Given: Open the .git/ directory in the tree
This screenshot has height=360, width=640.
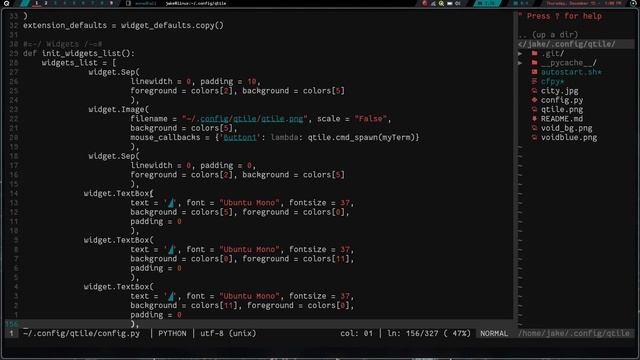Looking at the screenshot, I should (x=553, y=53).
